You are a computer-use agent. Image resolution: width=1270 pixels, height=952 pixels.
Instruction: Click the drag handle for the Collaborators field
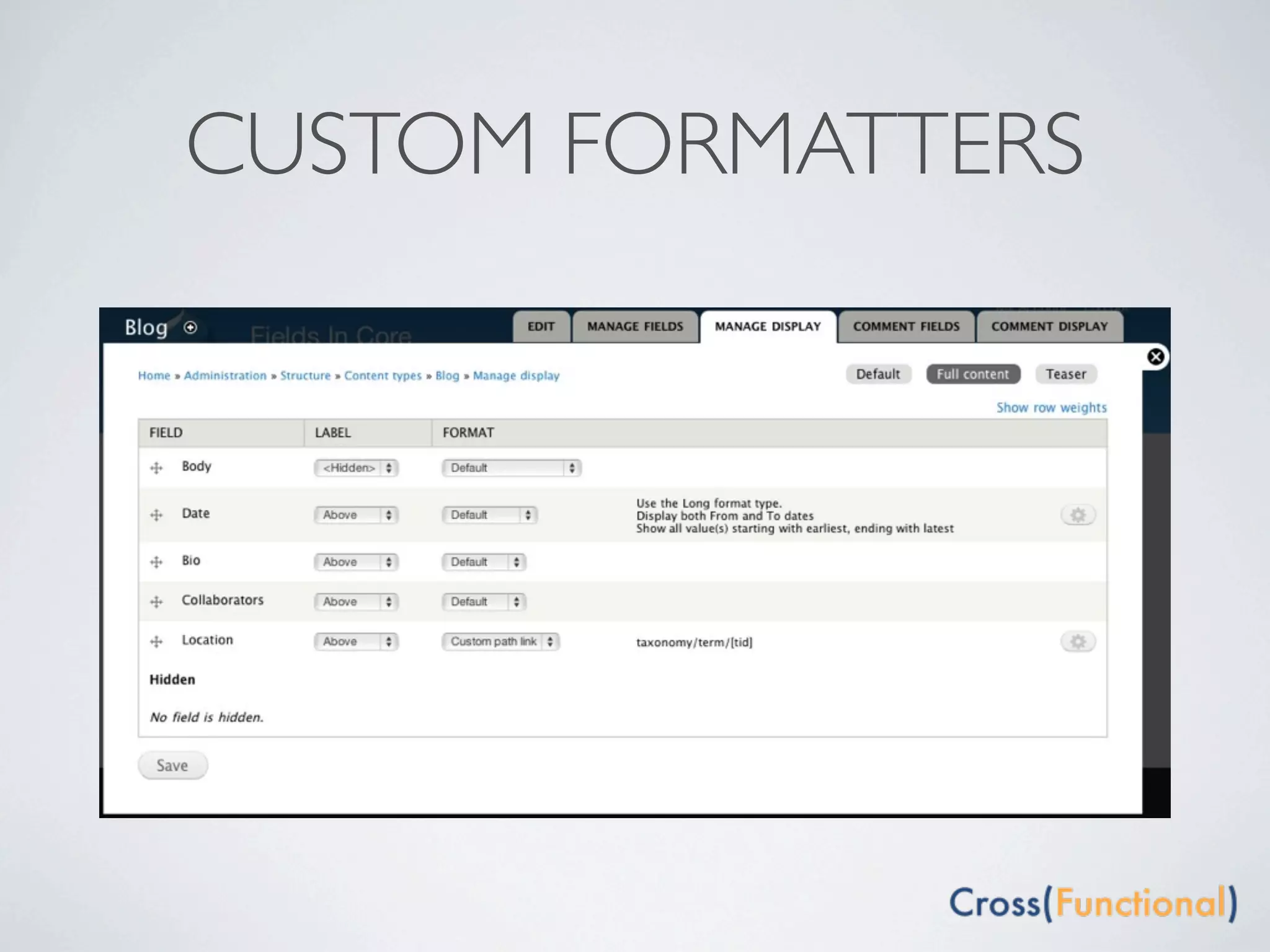[156, 602]
